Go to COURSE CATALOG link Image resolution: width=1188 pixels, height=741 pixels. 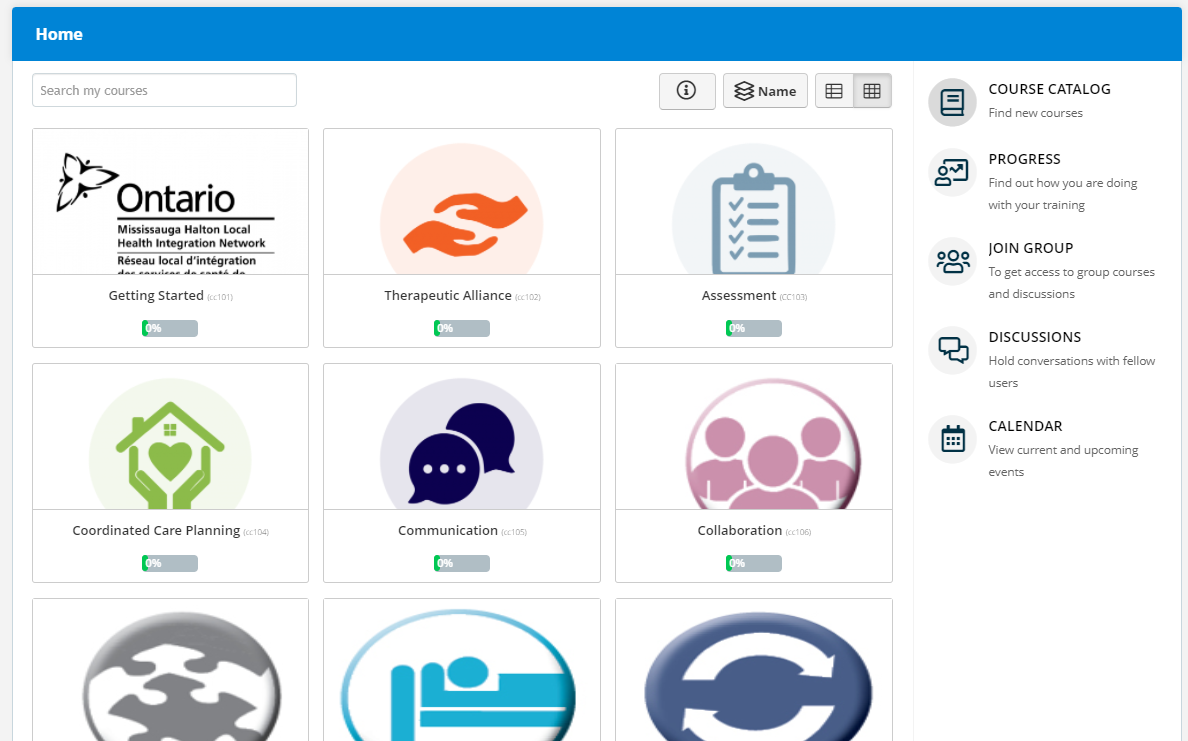1049,89
